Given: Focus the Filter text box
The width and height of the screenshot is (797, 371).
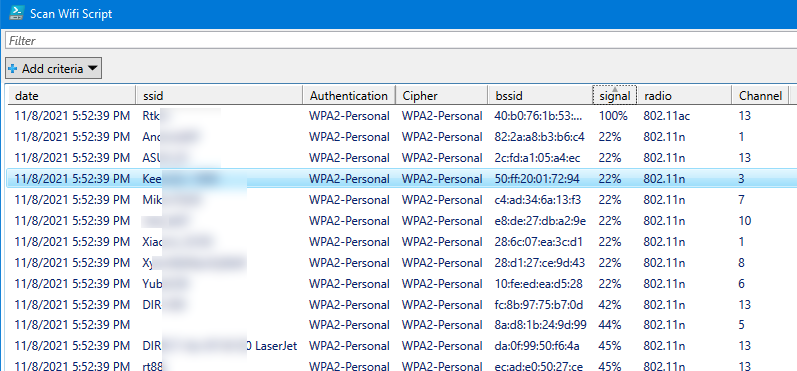Looking at the screenshot, I should pyautogui.click(x=401, y=41).
